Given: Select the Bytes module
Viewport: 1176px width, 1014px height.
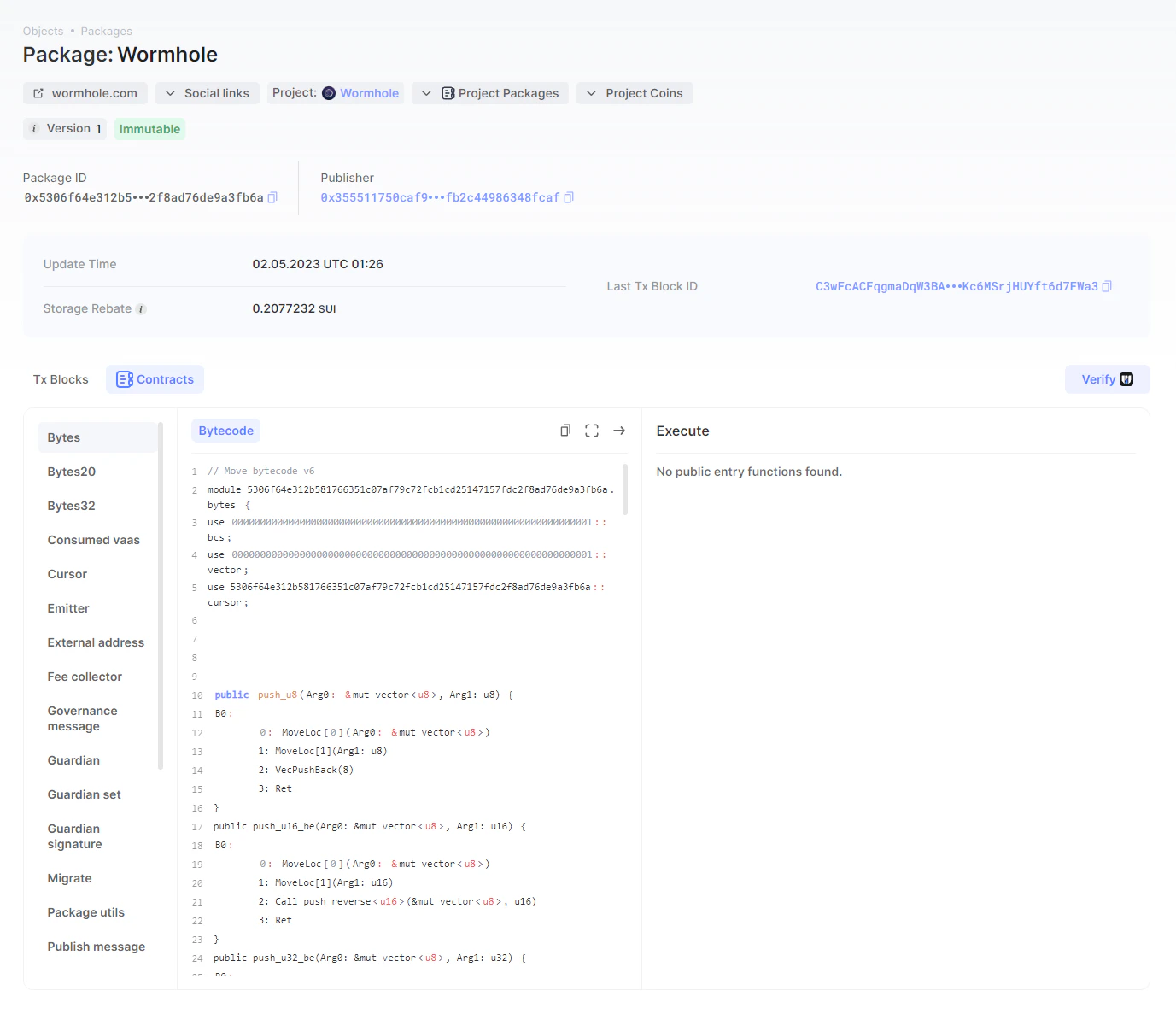Looking at the screenshot, I should click(97, 437).
